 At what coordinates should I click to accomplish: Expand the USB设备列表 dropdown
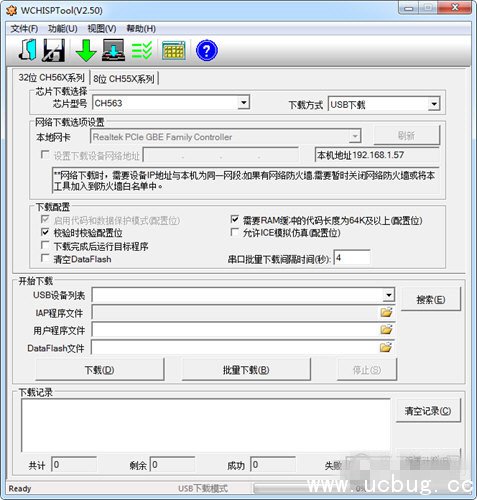click(x=389, y=295)
